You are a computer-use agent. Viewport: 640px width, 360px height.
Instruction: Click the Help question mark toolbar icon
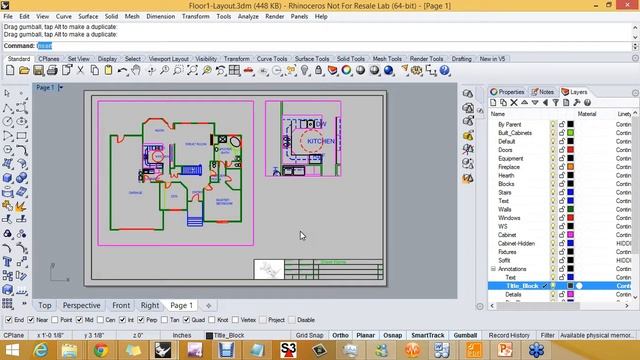point(444,70)
